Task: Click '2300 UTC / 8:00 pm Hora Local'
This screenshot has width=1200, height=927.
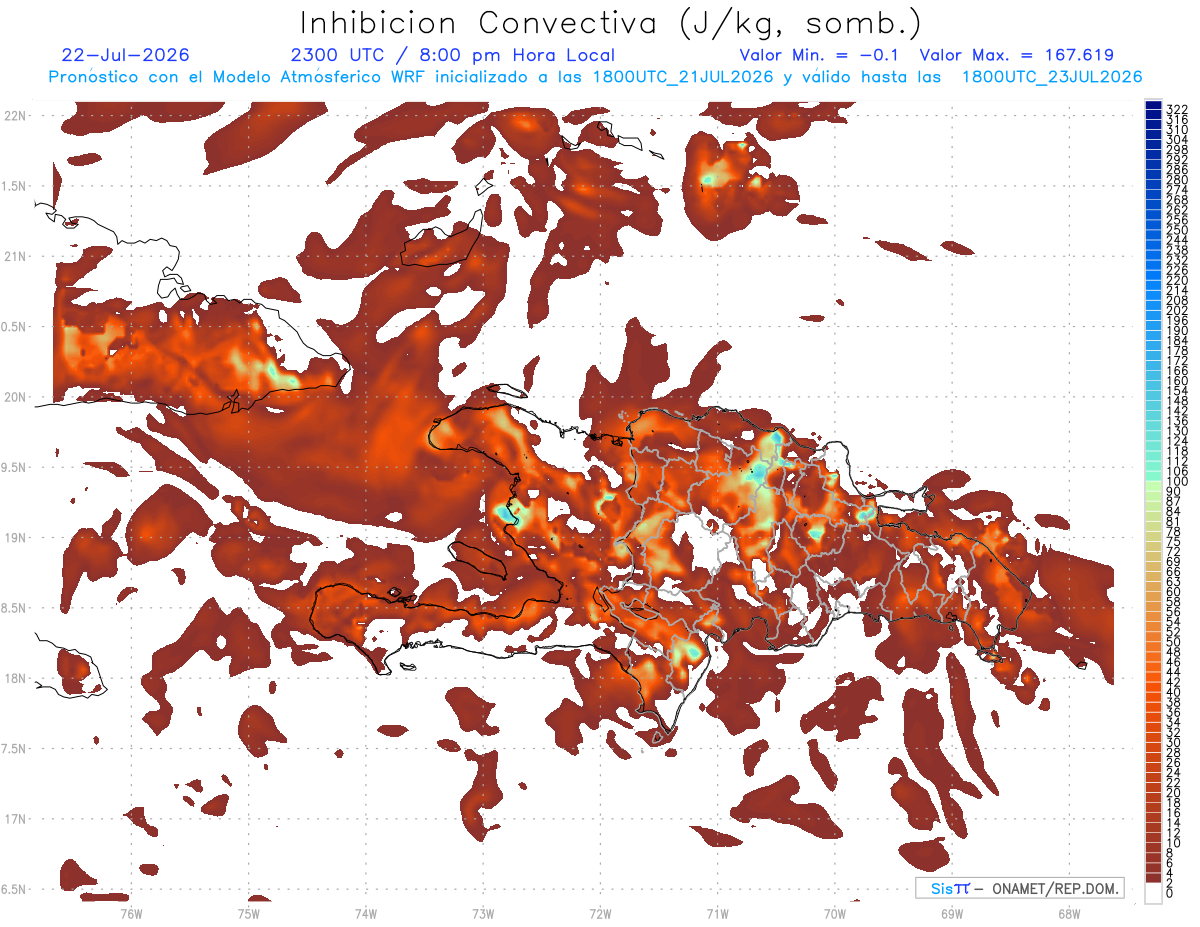Action: [453, 55]
